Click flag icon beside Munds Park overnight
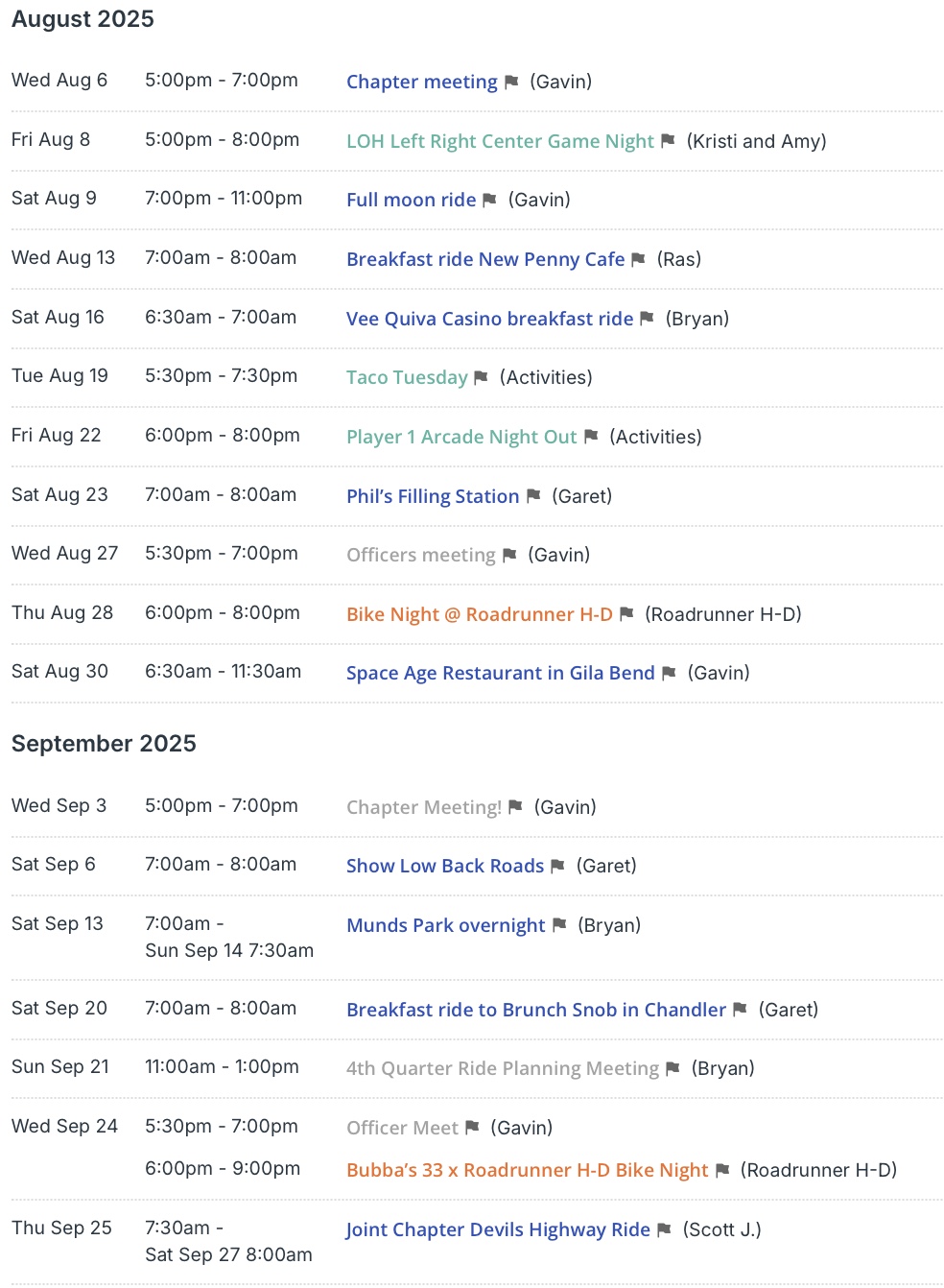Screen dimensions: 944x1288 559,924
